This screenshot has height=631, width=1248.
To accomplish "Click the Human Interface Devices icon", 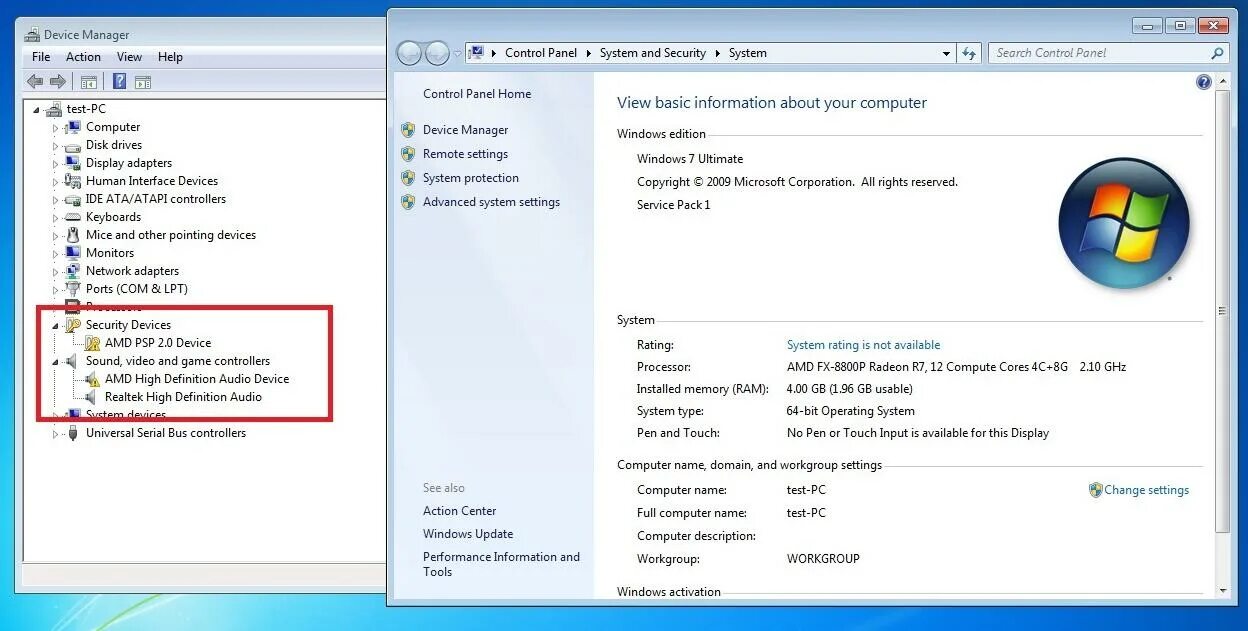I will [72, 181].
